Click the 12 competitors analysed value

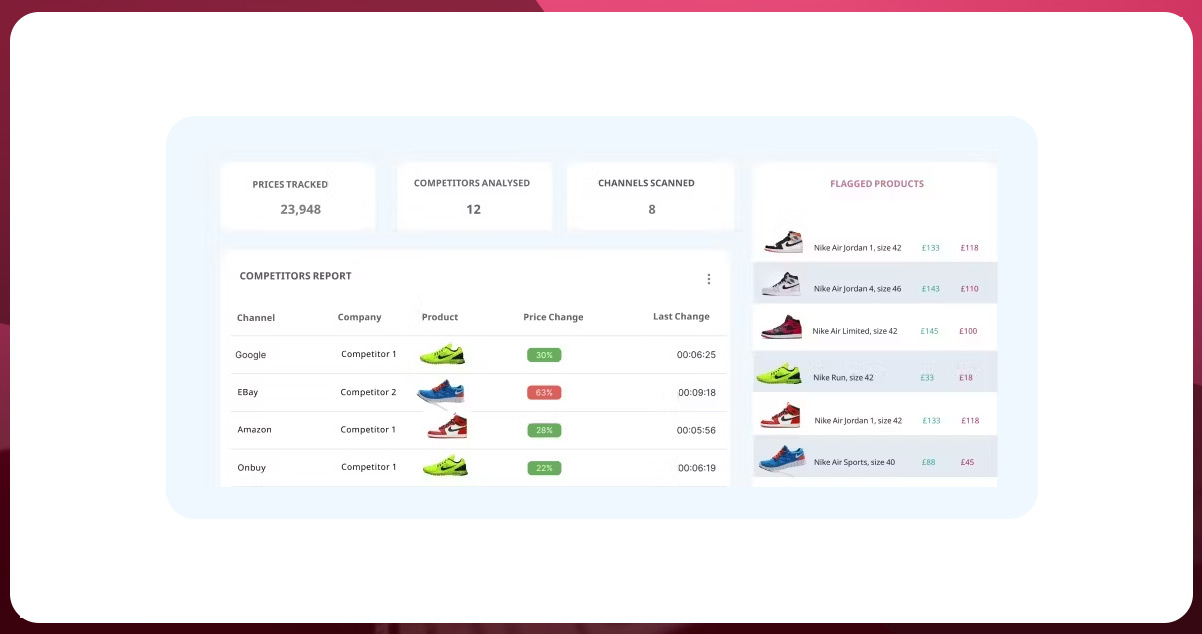[x=473, y=210]
